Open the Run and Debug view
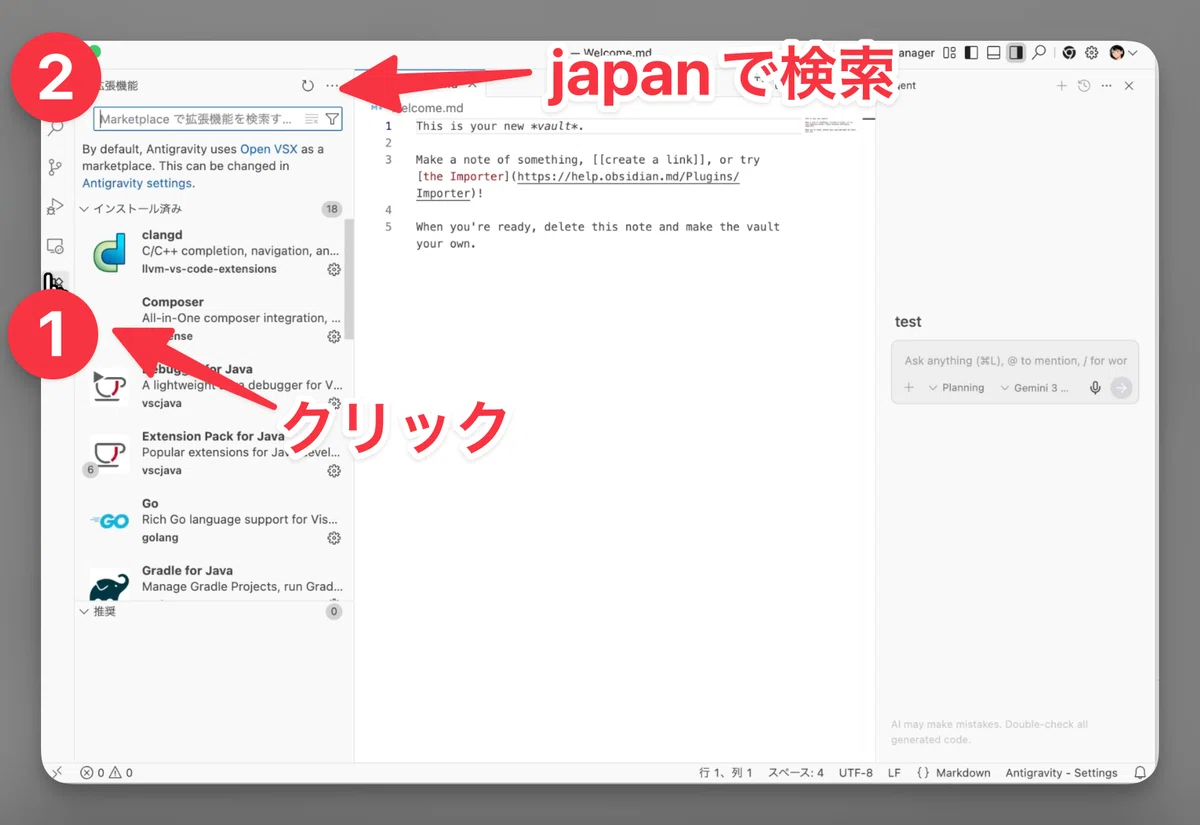Image resolution: width=1200 pixels, height=825 pixels. point(56,206)
